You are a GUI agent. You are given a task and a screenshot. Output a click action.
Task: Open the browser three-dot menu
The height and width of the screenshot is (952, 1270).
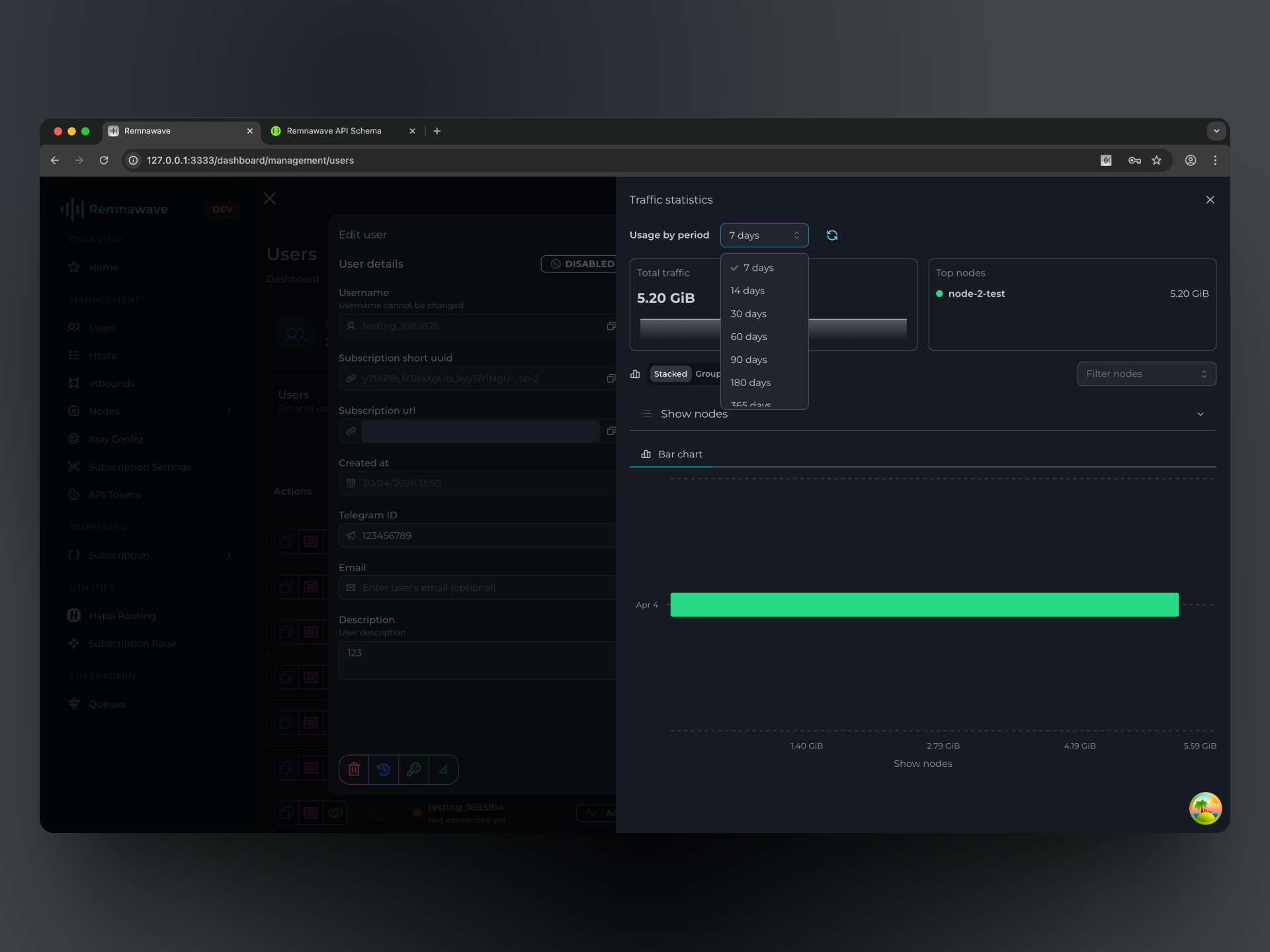click(x=1215, y=160)
